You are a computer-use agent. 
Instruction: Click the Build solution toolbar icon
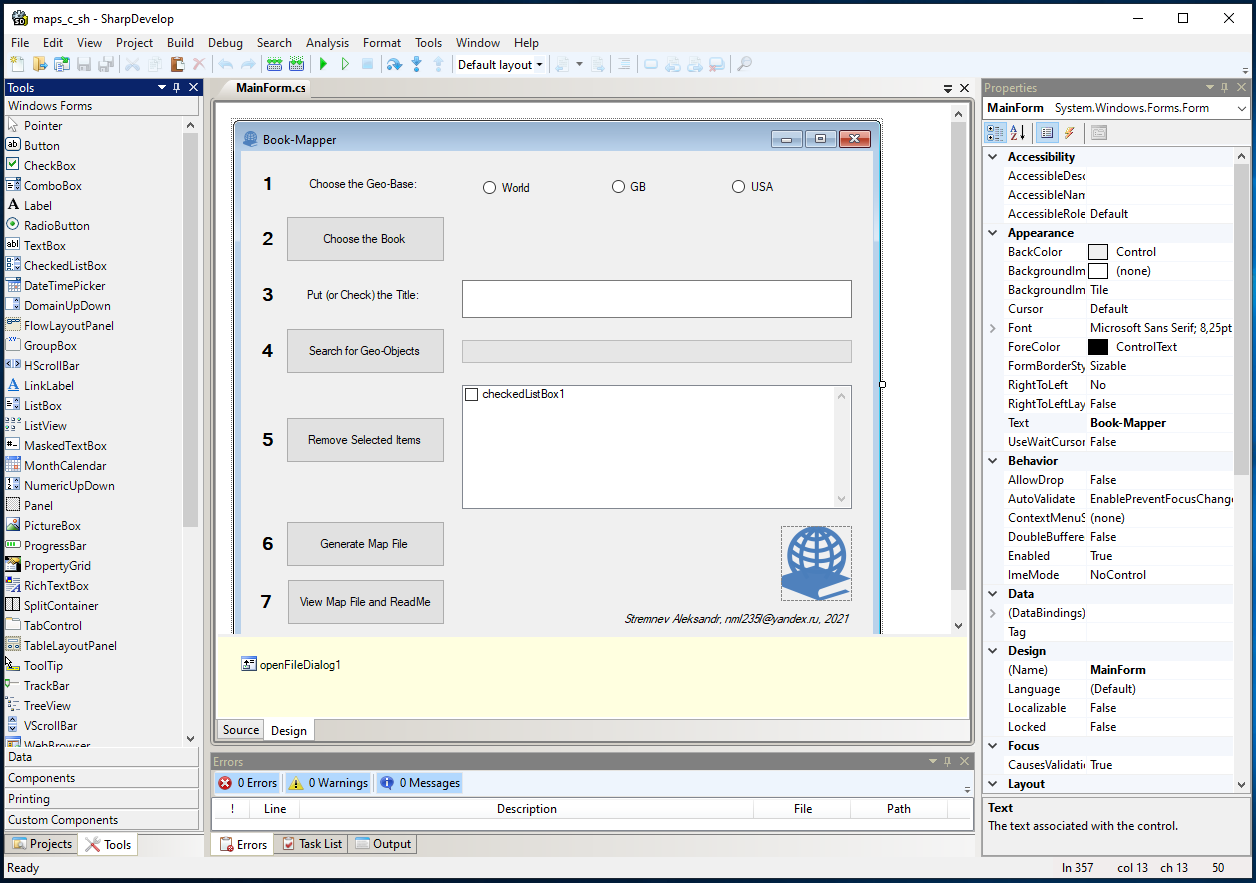pos(274,64)
